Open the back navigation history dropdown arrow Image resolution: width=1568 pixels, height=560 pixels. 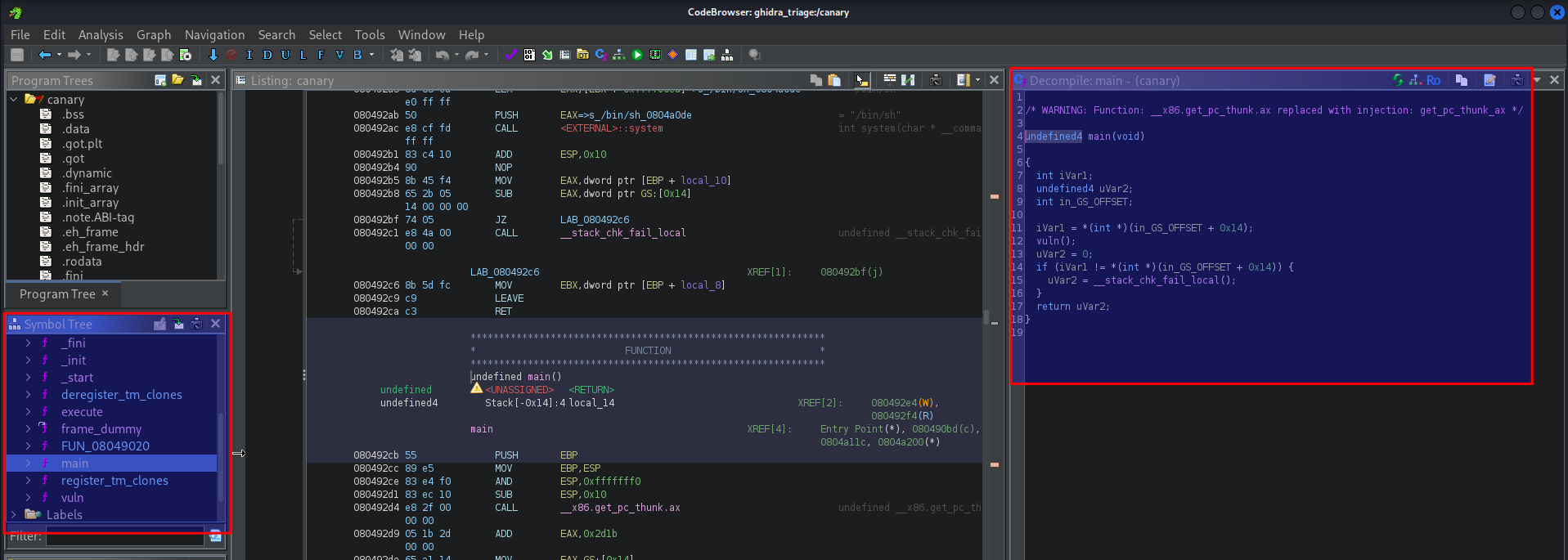click(59, 55)
